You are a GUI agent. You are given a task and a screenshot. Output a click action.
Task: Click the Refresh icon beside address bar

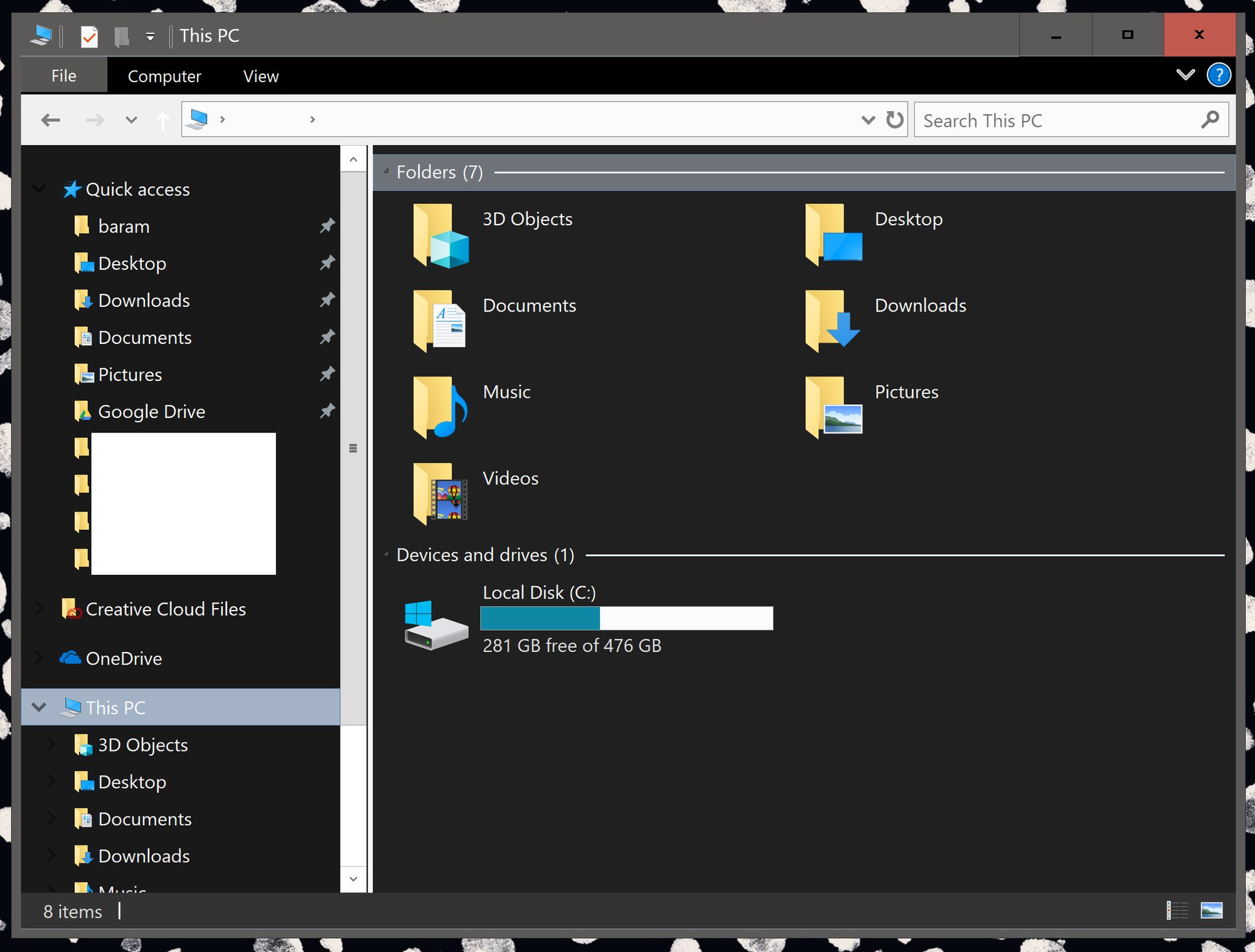(x=895, y=119)
